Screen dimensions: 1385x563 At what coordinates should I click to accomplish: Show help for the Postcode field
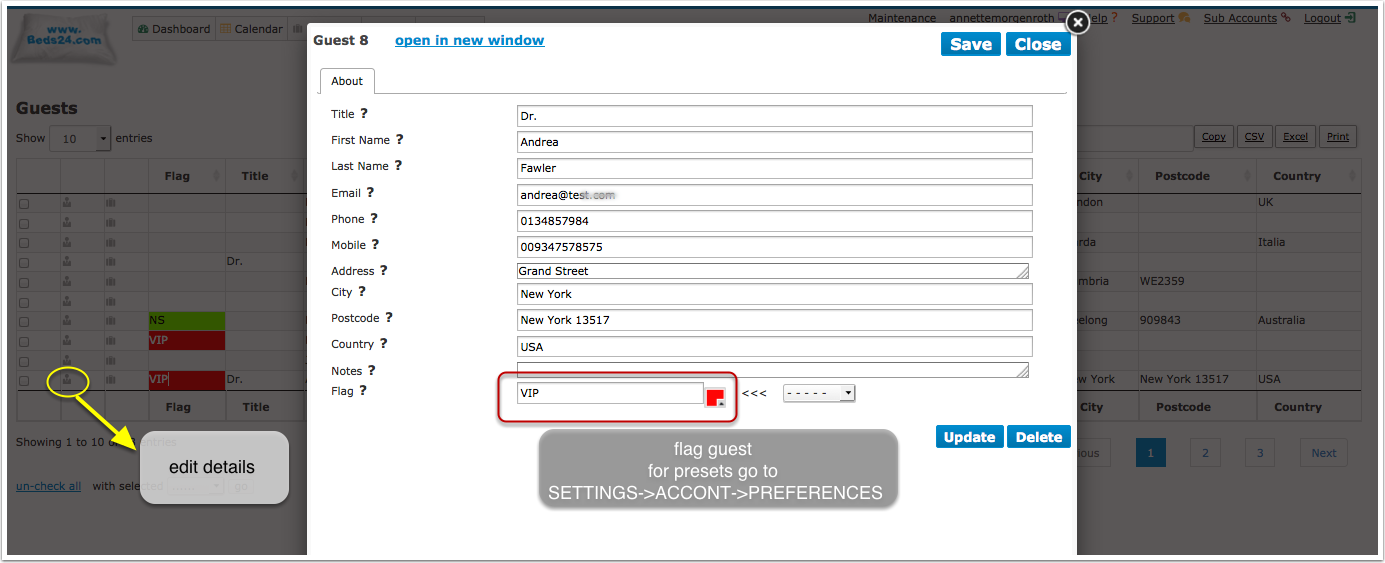point(388,318)
